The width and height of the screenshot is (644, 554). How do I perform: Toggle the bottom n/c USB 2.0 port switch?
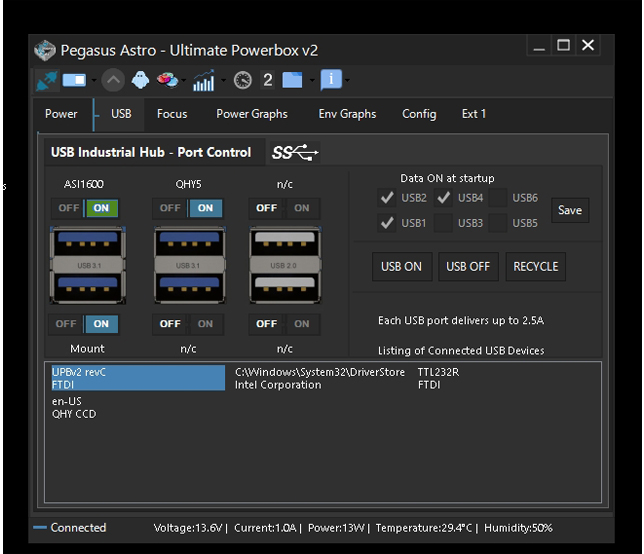pos(284,324)
